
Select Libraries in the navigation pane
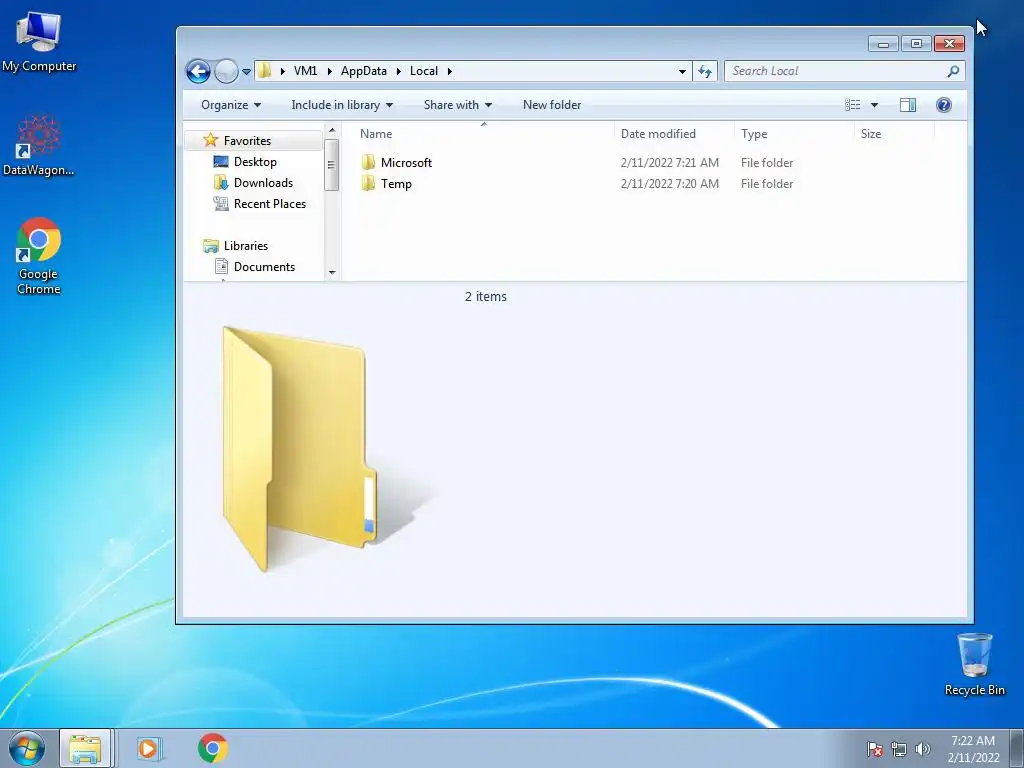[x=246, y=246]
